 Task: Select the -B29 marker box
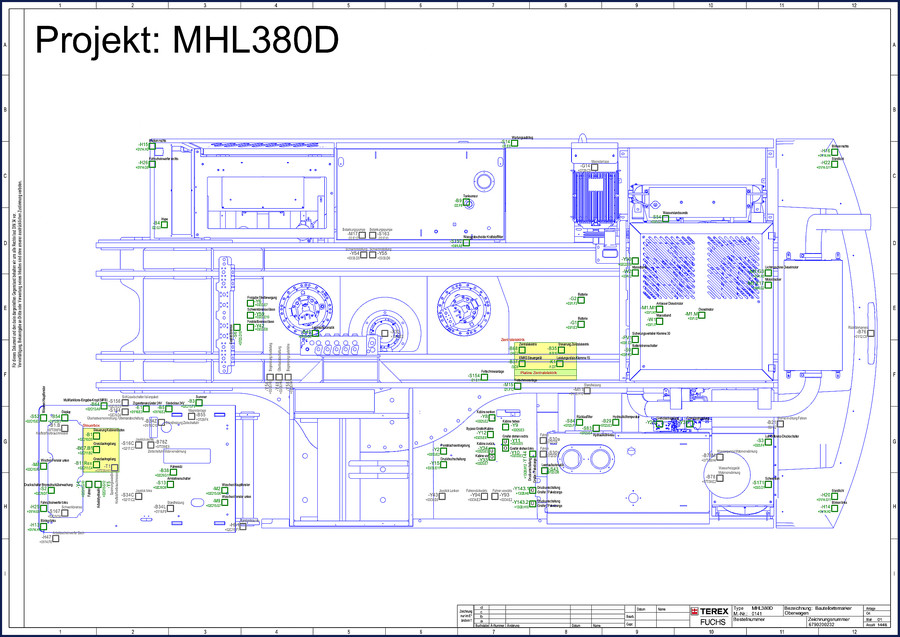(x=615, y=423)
